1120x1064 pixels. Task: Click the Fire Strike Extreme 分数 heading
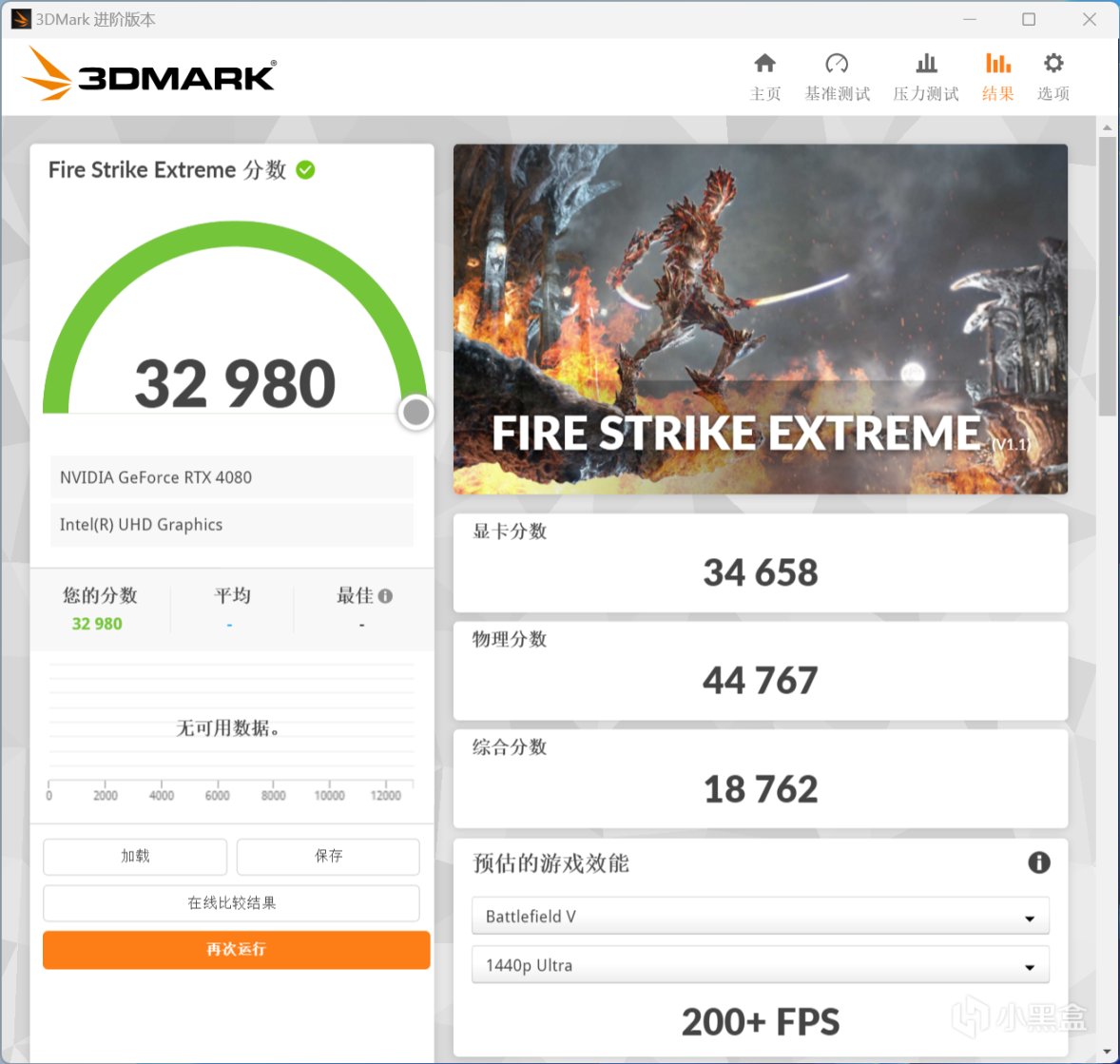[167, 170]
